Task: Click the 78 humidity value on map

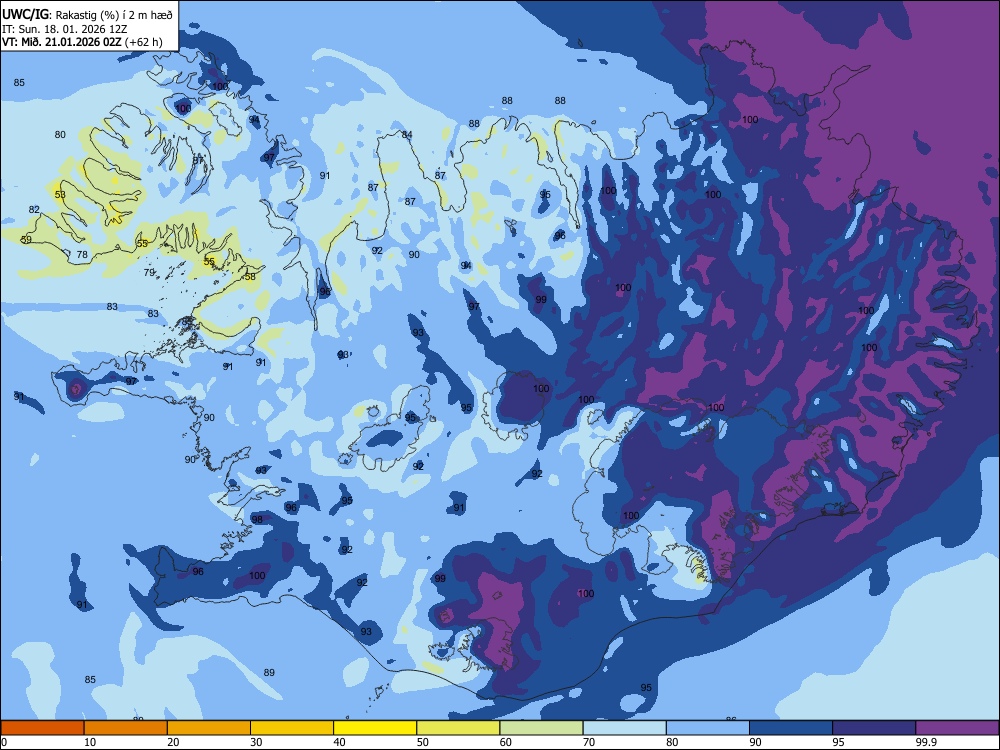Action: pos(82,254)
